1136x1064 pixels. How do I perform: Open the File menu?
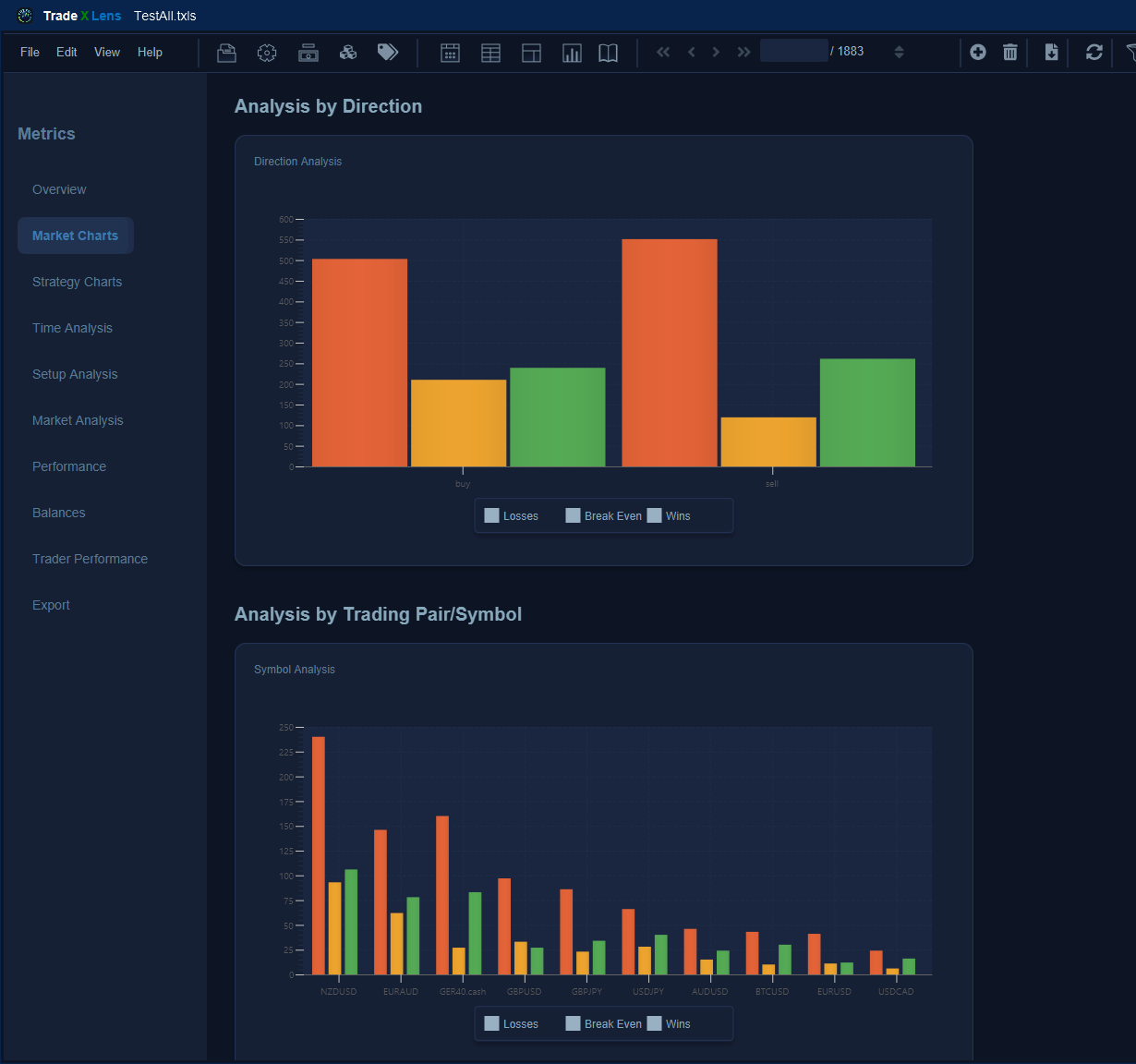(x=30, y=53)
